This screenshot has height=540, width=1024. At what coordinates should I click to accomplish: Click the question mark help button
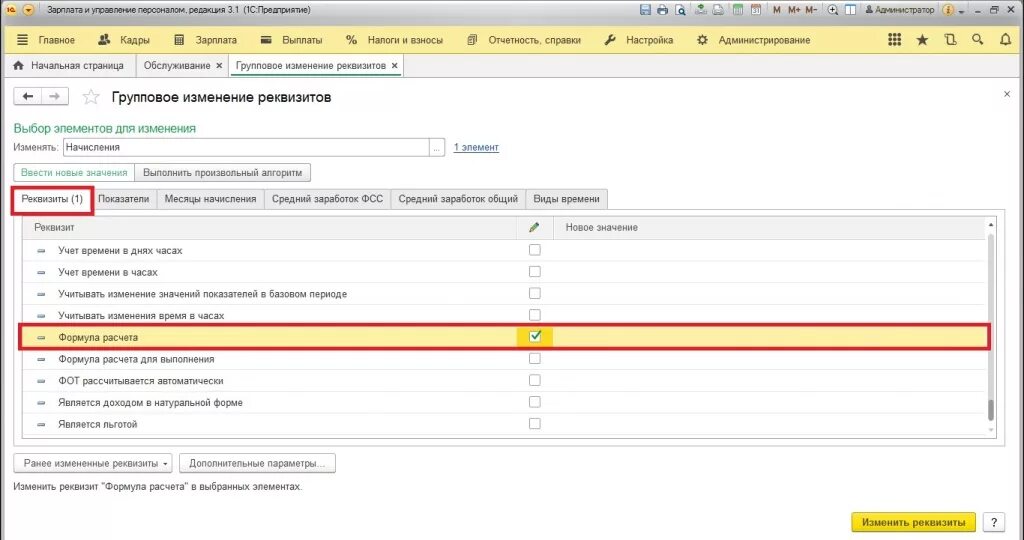(x=993, y=522)
